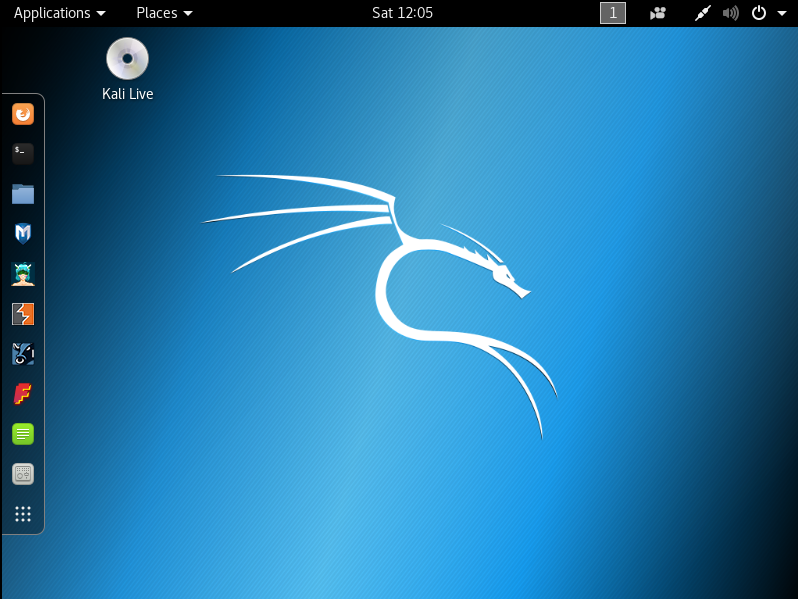
Task: Select the Kali Live disc icon
Action: tap(127, 59)
